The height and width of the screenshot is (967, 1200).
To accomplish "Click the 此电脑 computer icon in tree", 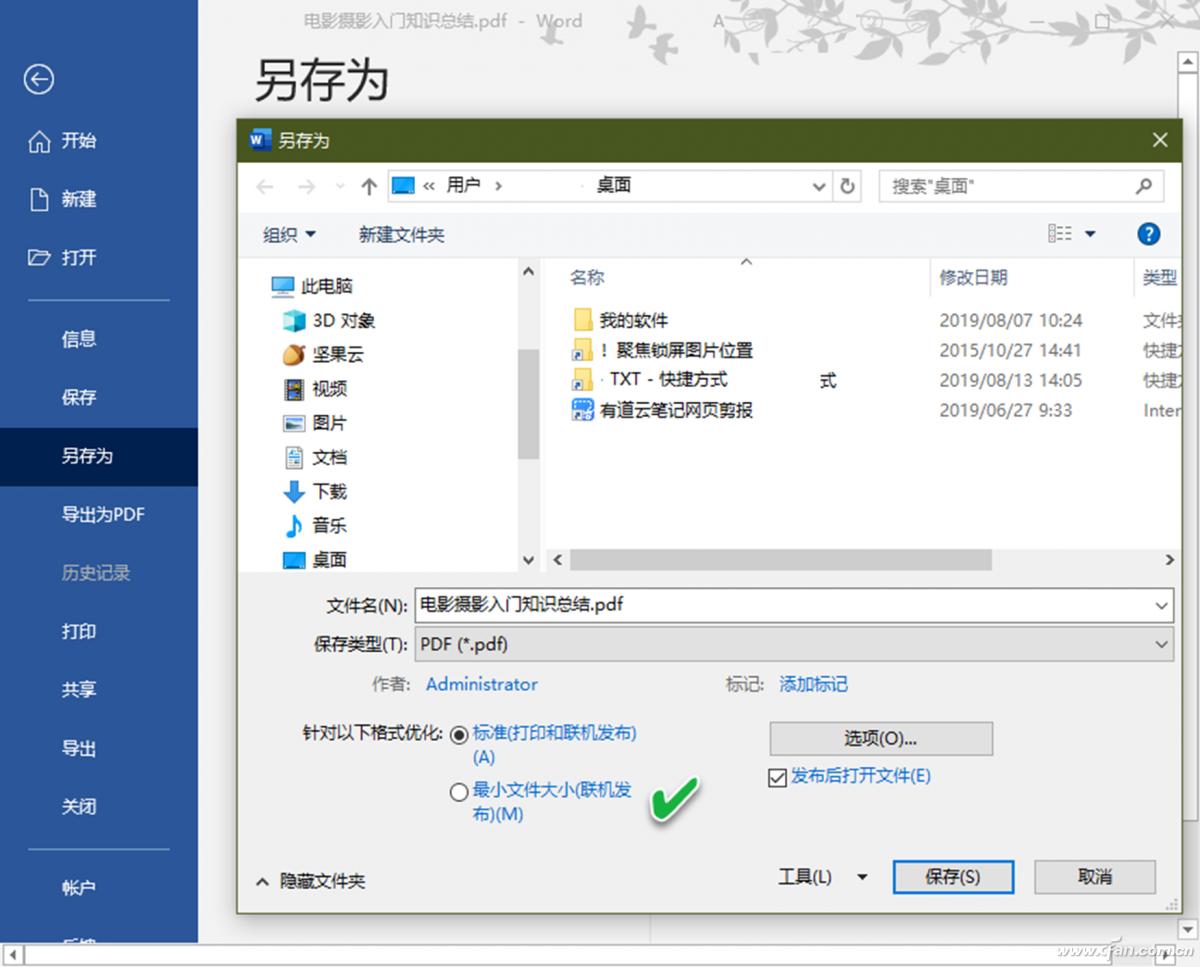I will [284, 287].
